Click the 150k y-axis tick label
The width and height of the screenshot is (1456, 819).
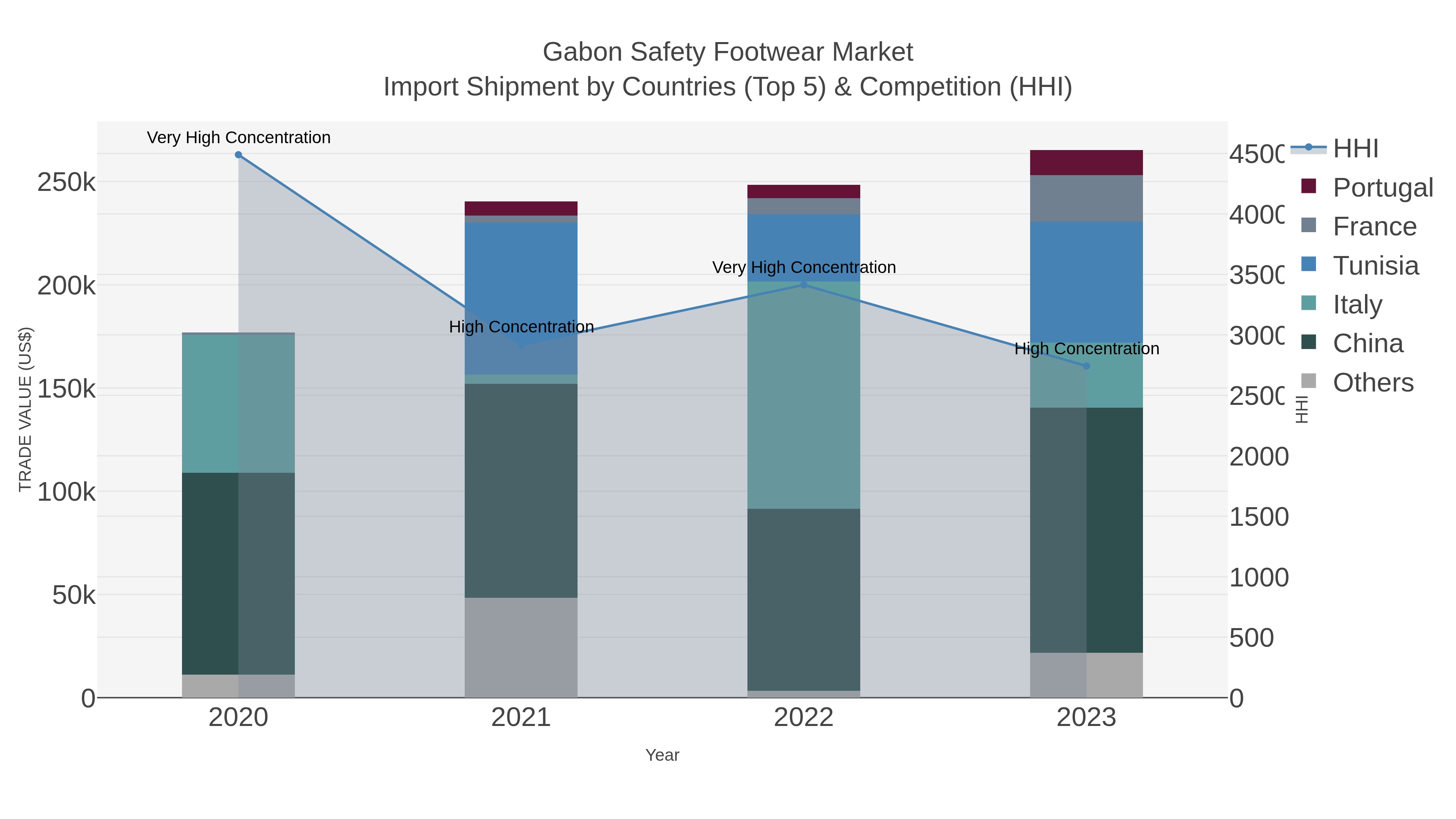coord(67,389)
